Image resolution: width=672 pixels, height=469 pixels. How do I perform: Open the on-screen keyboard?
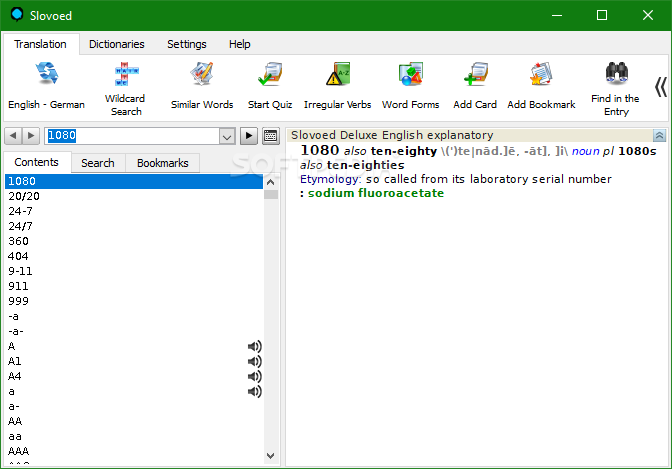point(271,136)
